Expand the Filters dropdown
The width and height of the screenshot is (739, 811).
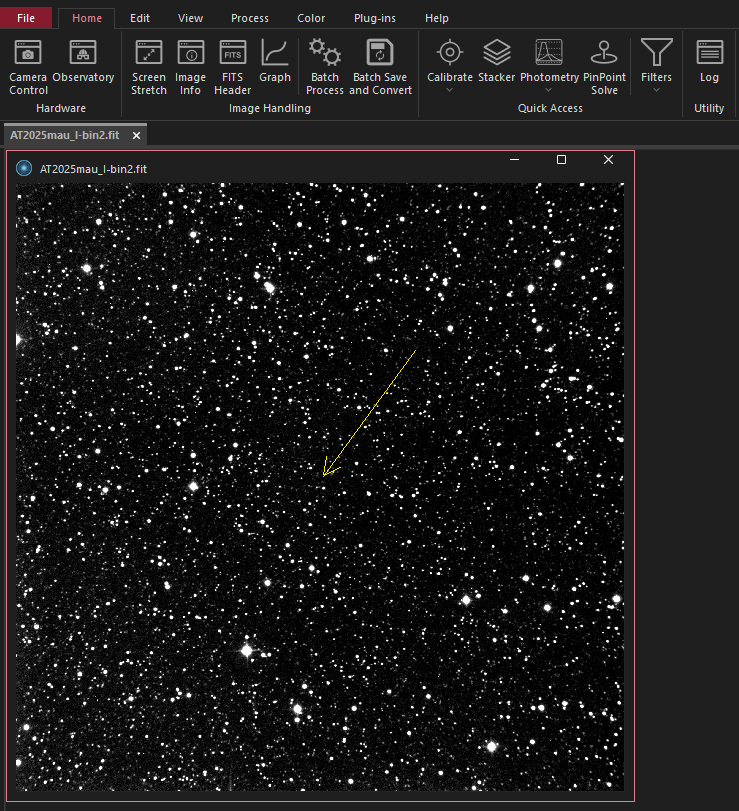[656, 90]
